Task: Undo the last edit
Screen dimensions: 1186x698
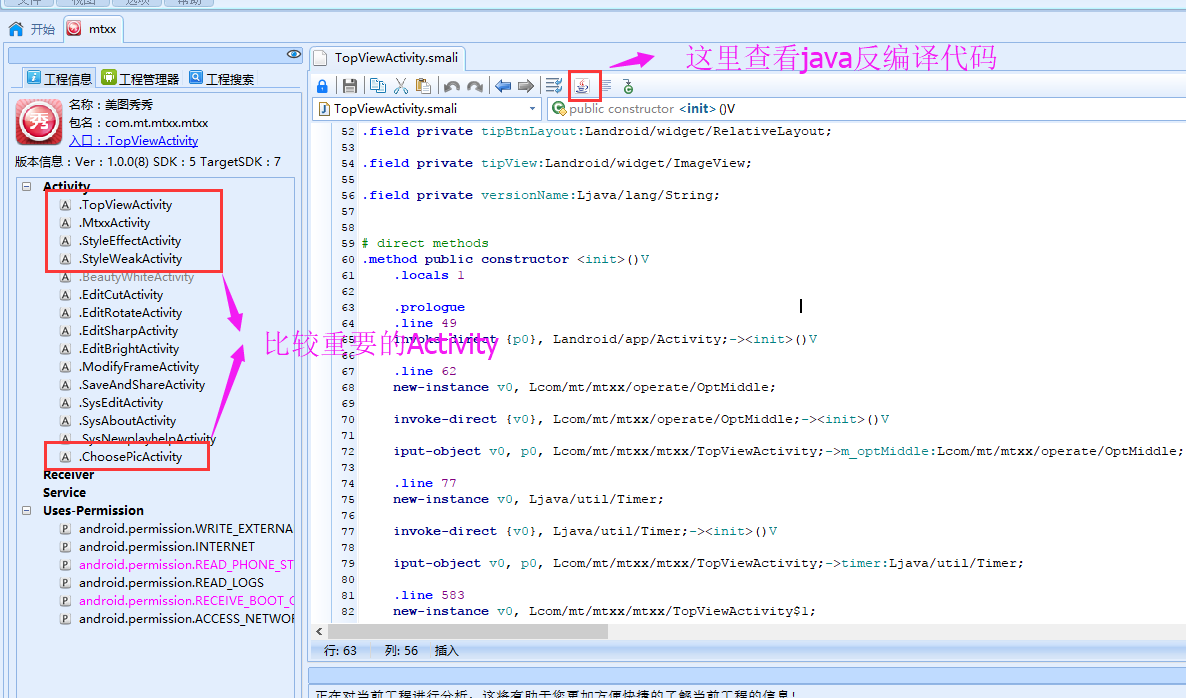Action: tap(452, 86)
